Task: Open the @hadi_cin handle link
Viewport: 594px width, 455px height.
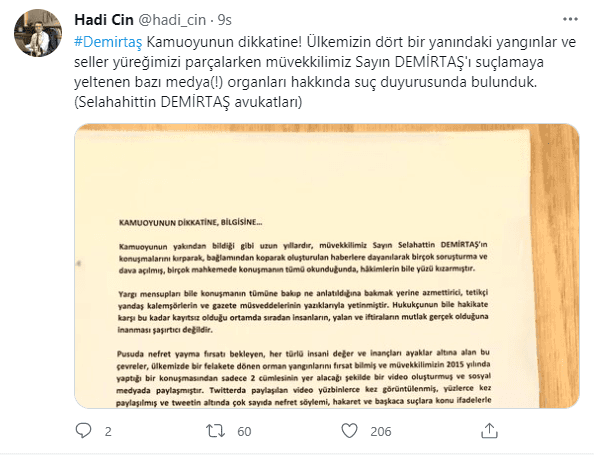Action: click(x=172, y=20)
